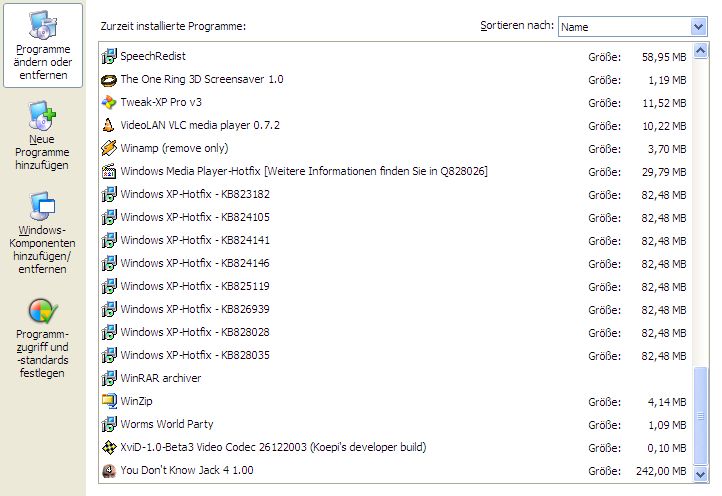This screenshot has width=722, height=496.
Task: Click the SpeechRedist installer icon
Action: pos(109,56)
